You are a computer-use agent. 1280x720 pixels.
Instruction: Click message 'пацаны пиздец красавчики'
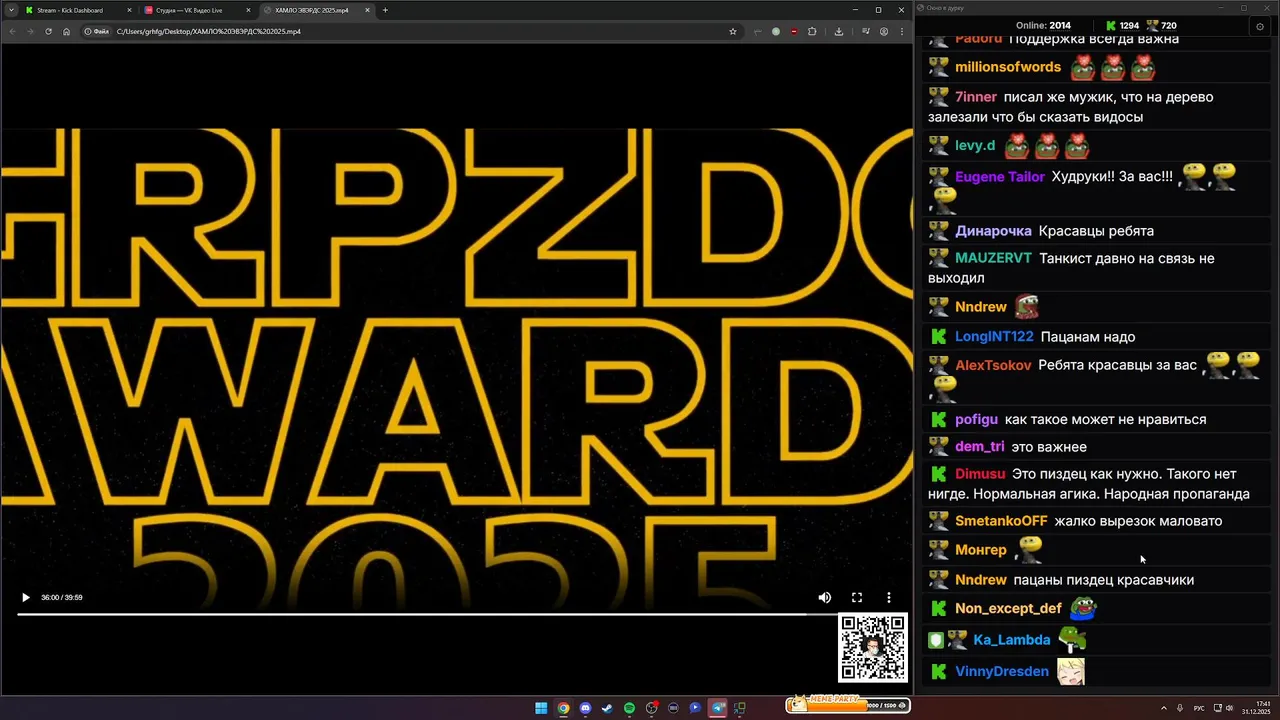(x=1104, y=580)
